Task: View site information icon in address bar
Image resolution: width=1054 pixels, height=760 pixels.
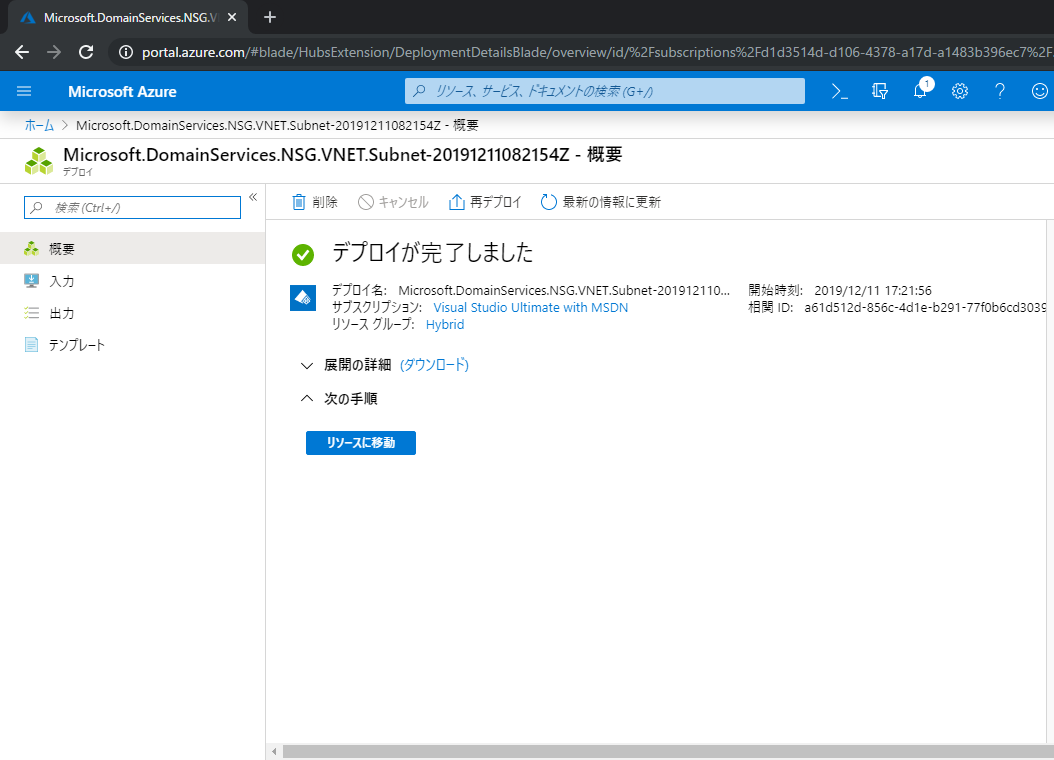Action: [126, 52]
